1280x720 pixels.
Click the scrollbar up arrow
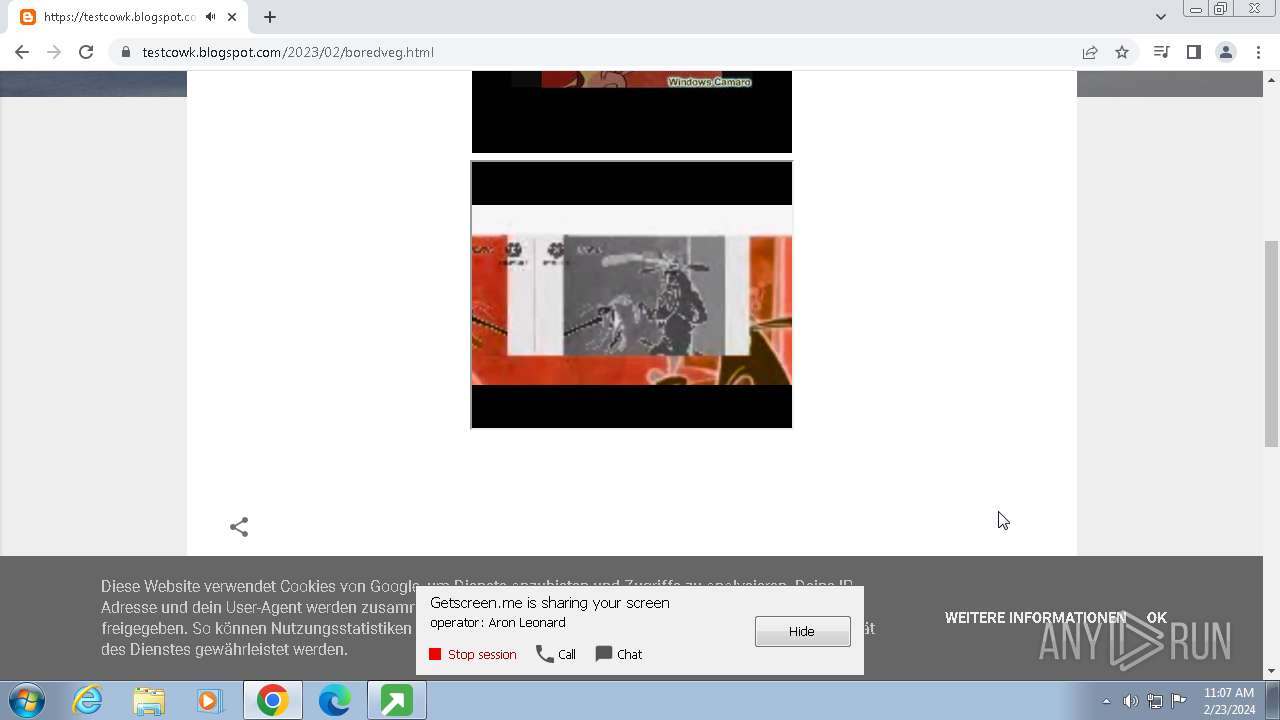click(x=1271, y=79)
